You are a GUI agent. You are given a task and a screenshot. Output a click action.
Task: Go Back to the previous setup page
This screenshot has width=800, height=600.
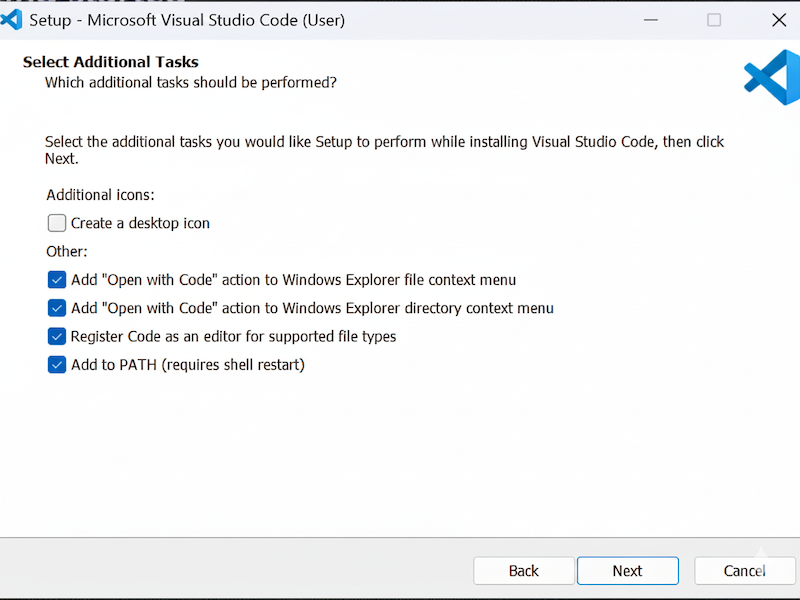[523, 570]
